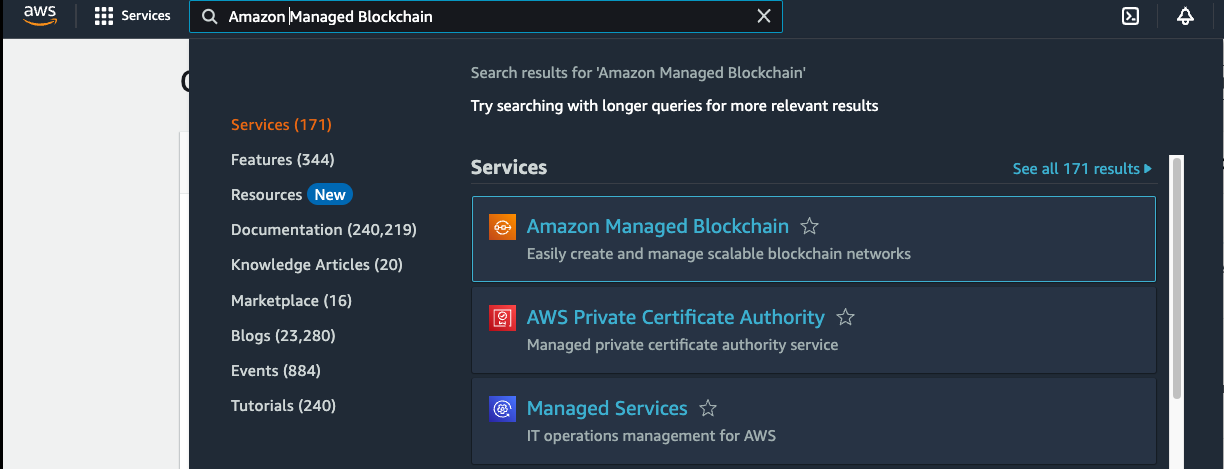
Task: Favorite AWS Private Certificate Authority with the star
Action: [845, 318]
